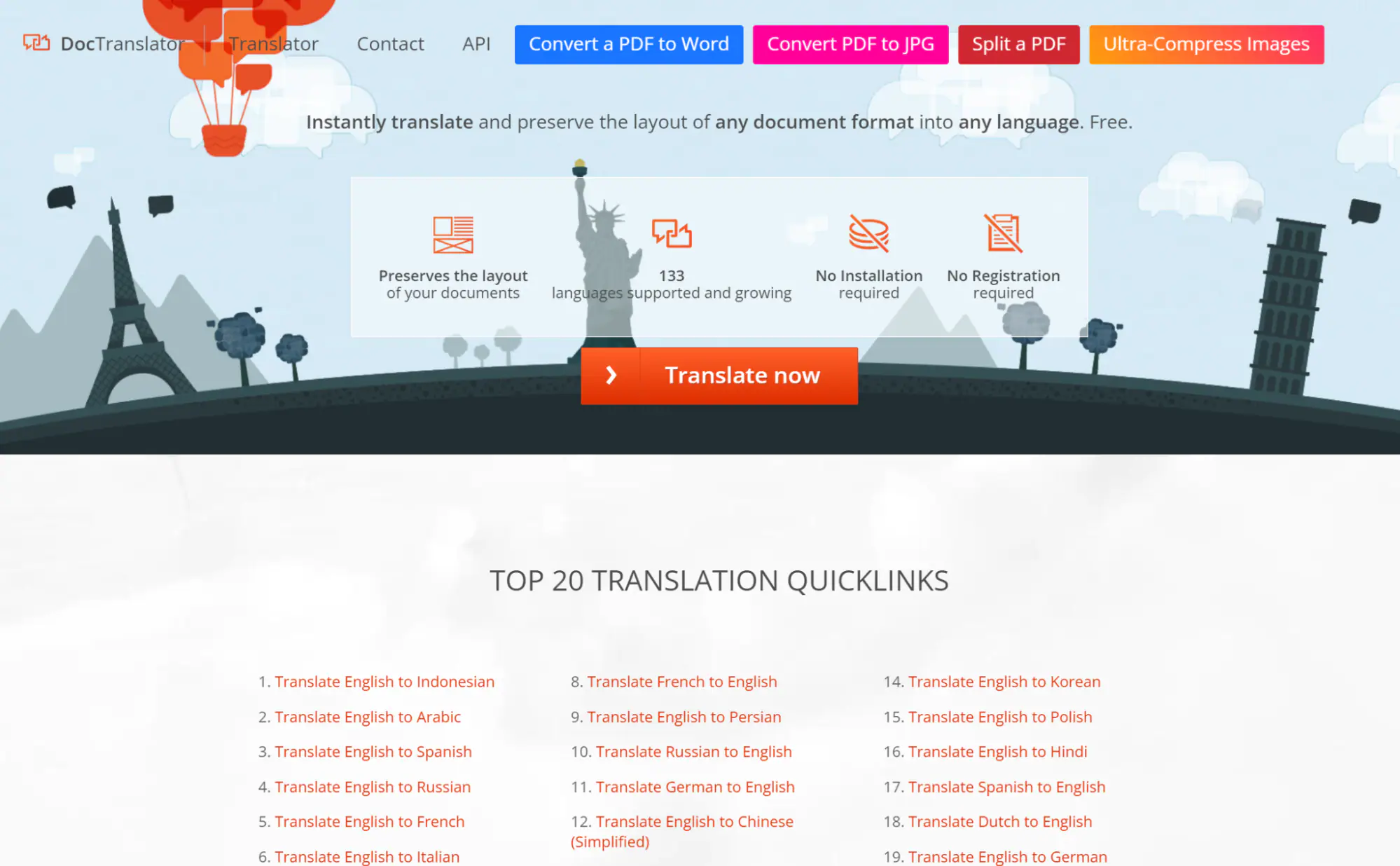
Task: Select Translate English to Spanish link
Action: coord(374,751)
